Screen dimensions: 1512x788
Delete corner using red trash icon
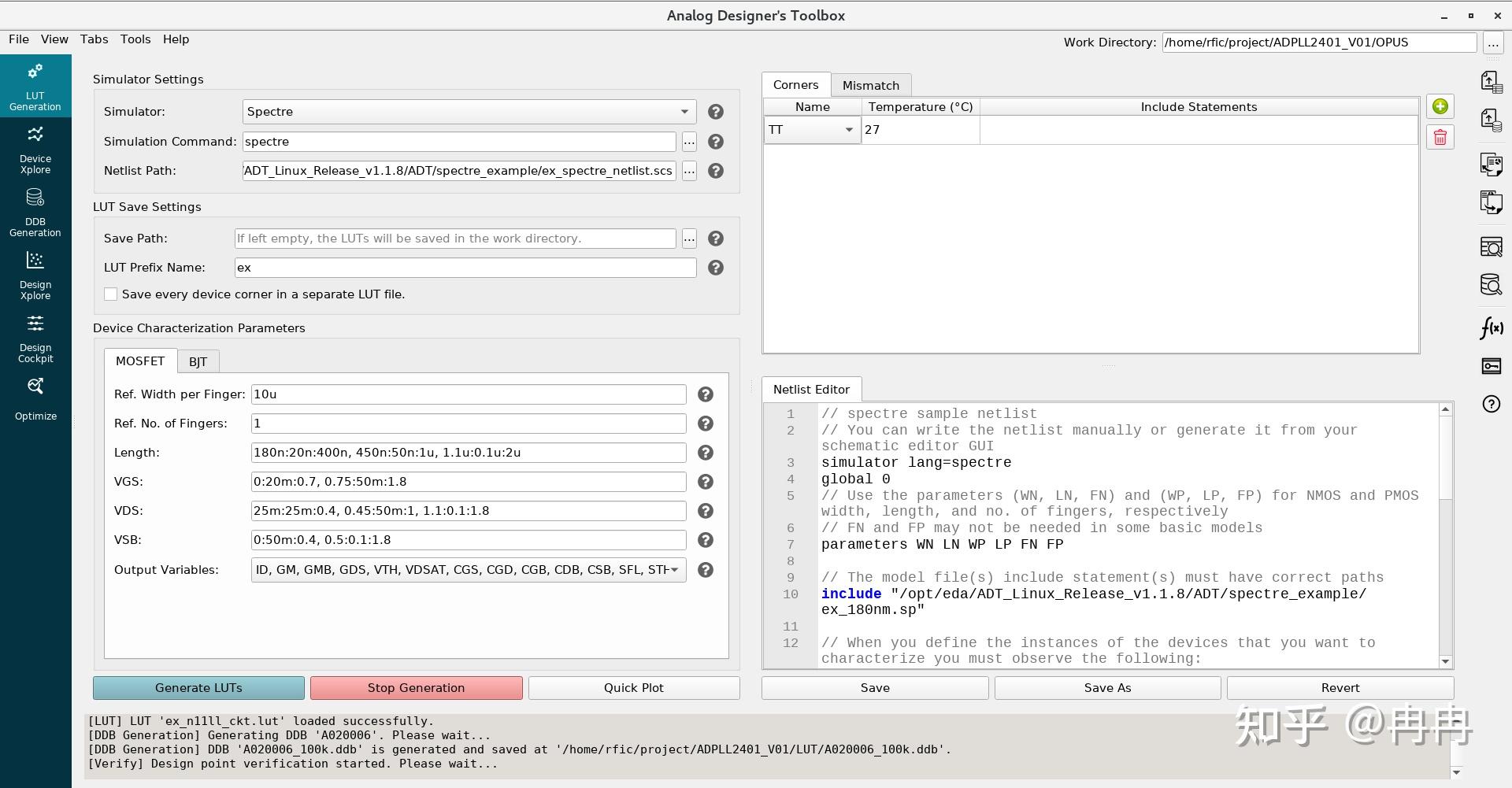click(1440, 138)
